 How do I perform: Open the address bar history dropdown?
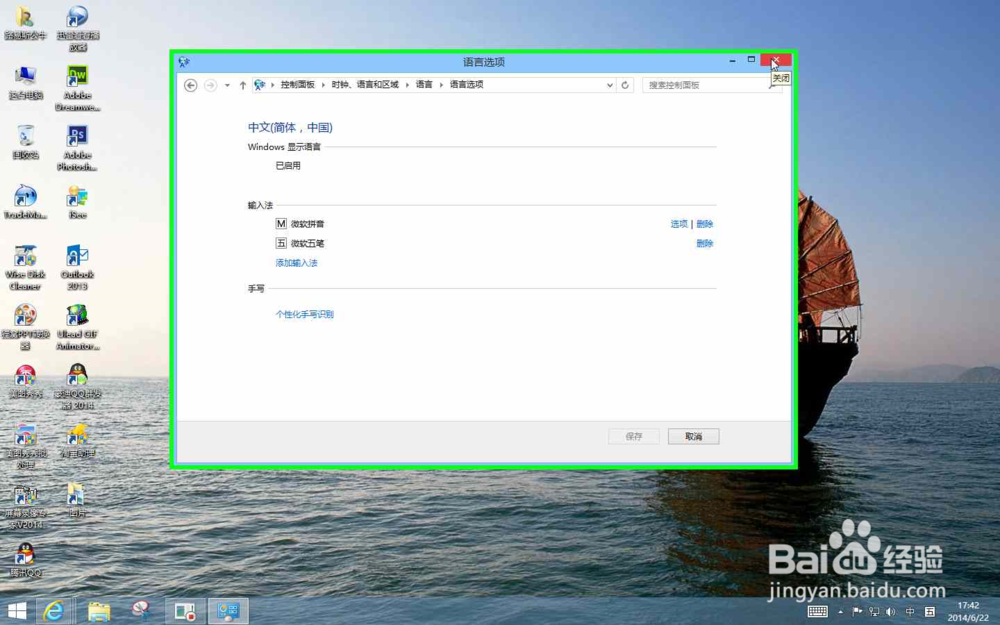pyautogui.click(x=609, y=85)
